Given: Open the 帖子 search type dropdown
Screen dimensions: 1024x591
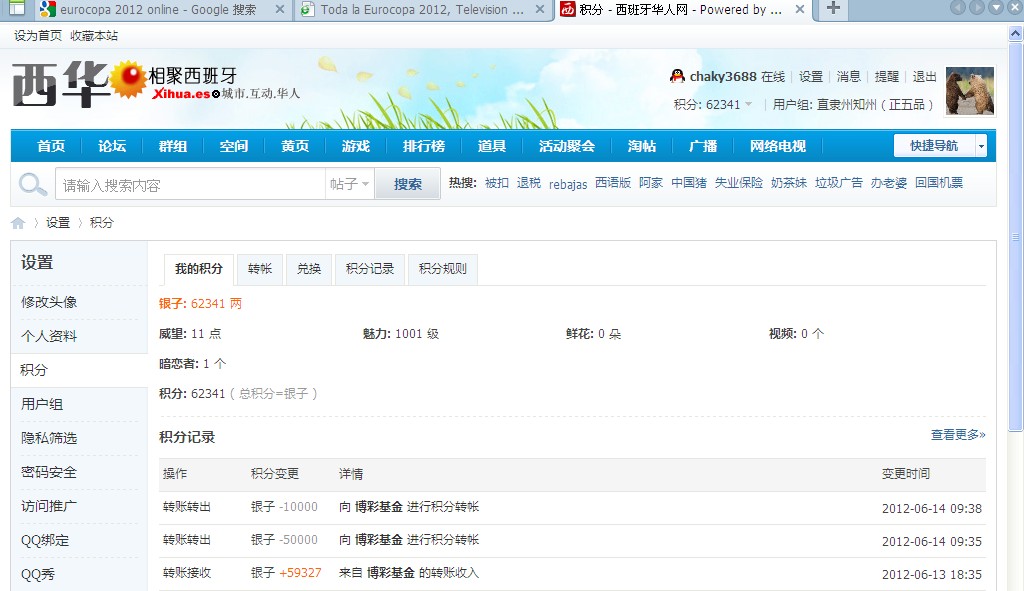Looking at the screenshot, I should 351,184.
